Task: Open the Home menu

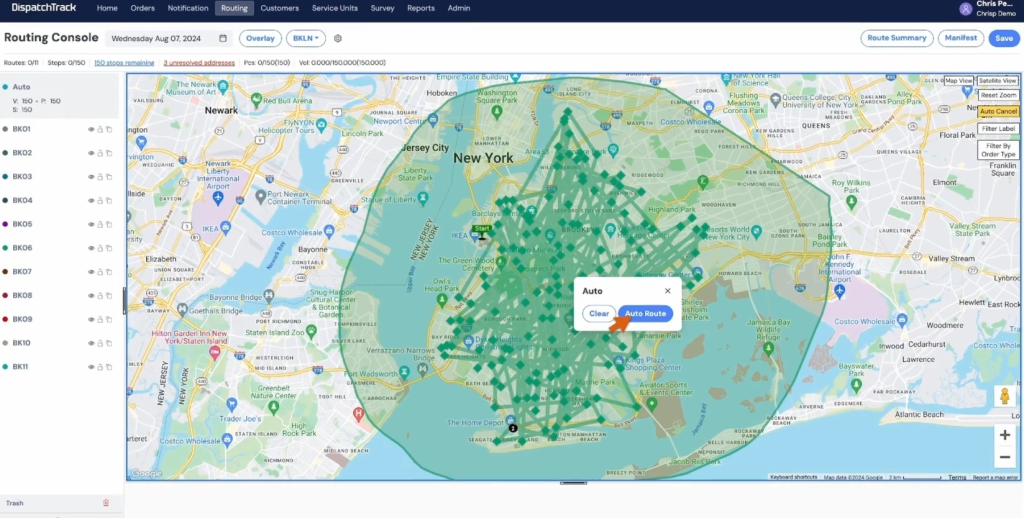Action: point(107,8)
